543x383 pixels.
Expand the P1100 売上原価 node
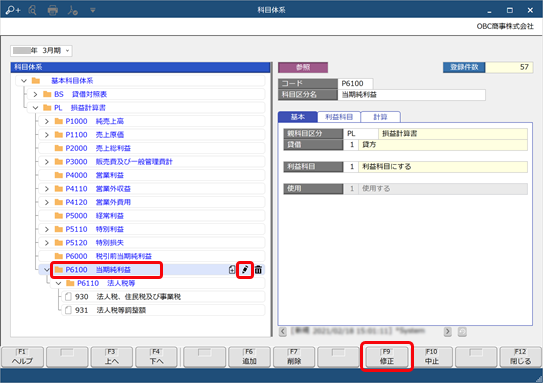pos(47,135)
